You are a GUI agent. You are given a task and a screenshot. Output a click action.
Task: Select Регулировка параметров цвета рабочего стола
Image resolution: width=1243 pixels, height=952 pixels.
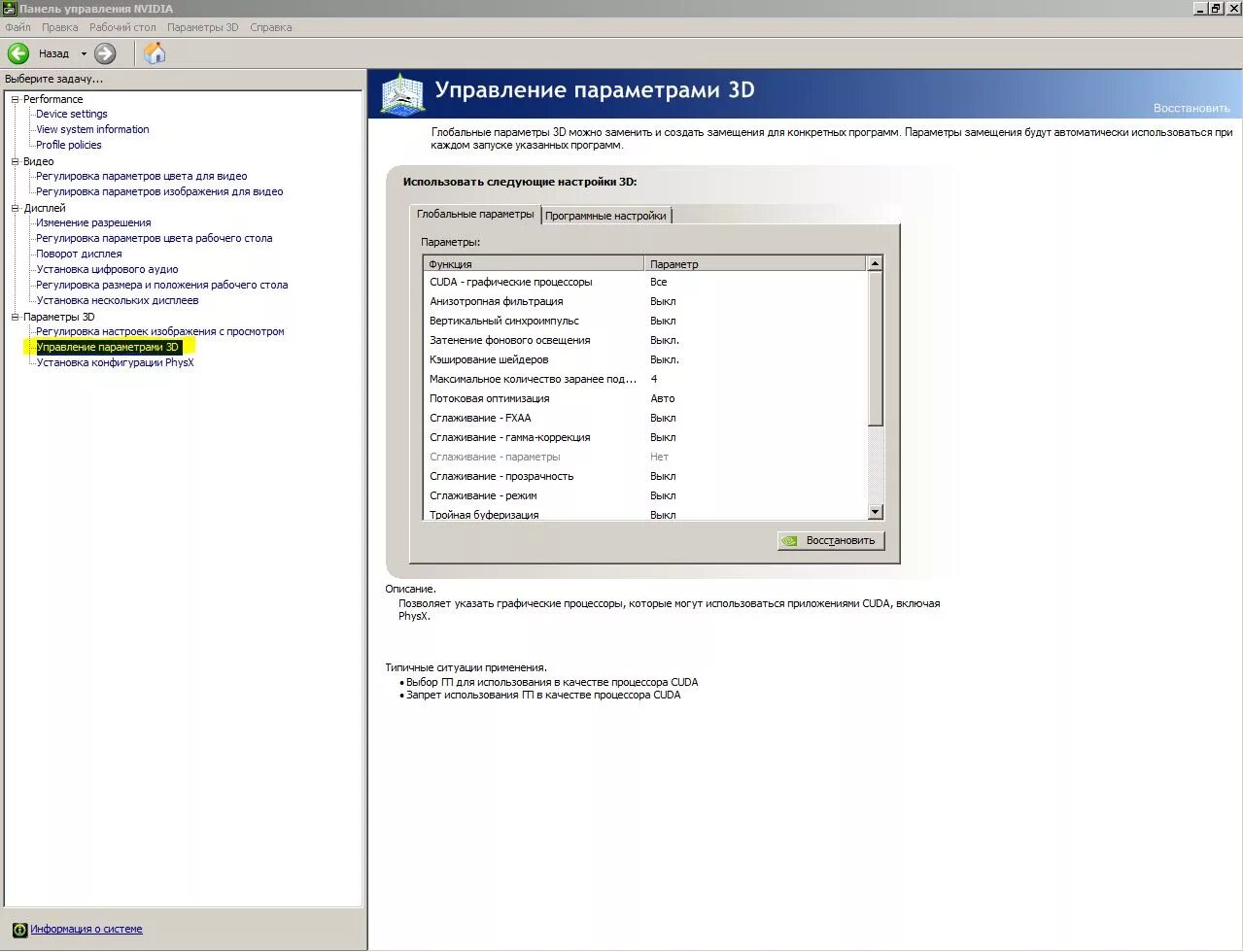point(154,238)
